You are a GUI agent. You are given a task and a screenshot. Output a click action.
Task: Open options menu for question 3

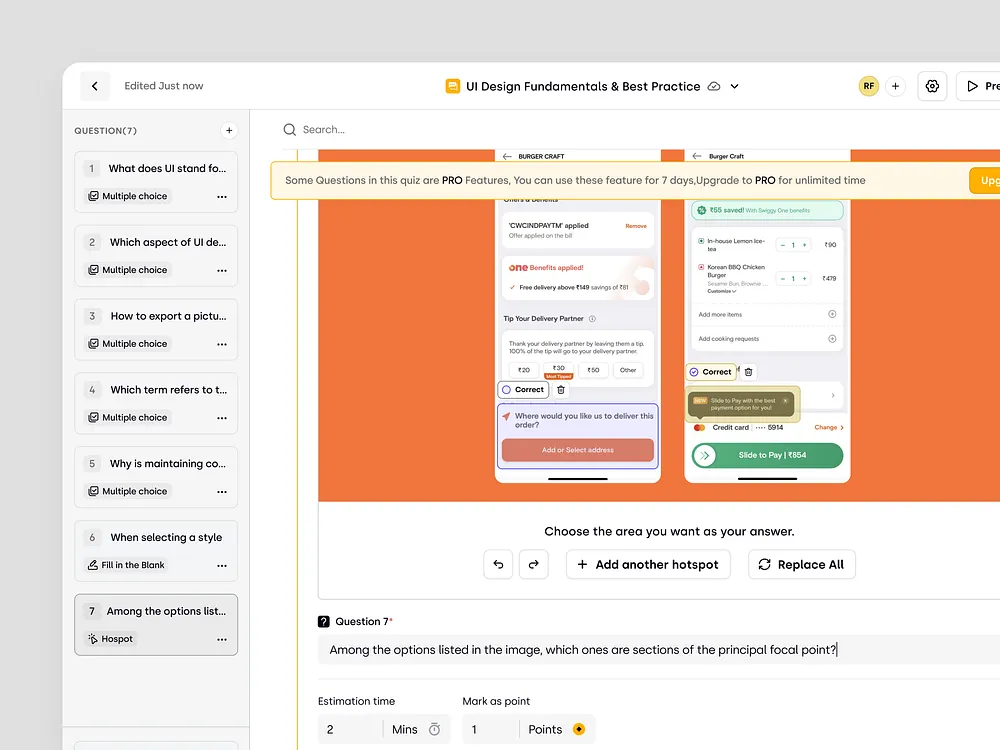point(222,344)
